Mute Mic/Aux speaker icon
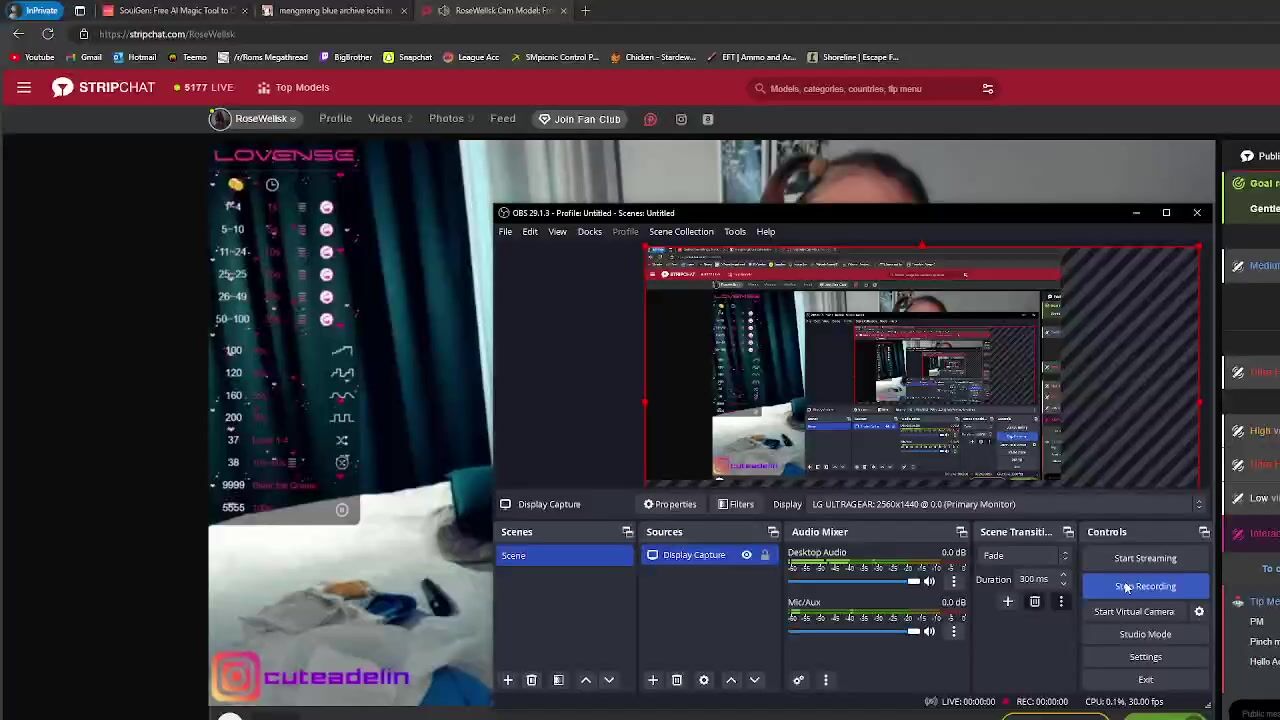 click(x=929, y=631)
